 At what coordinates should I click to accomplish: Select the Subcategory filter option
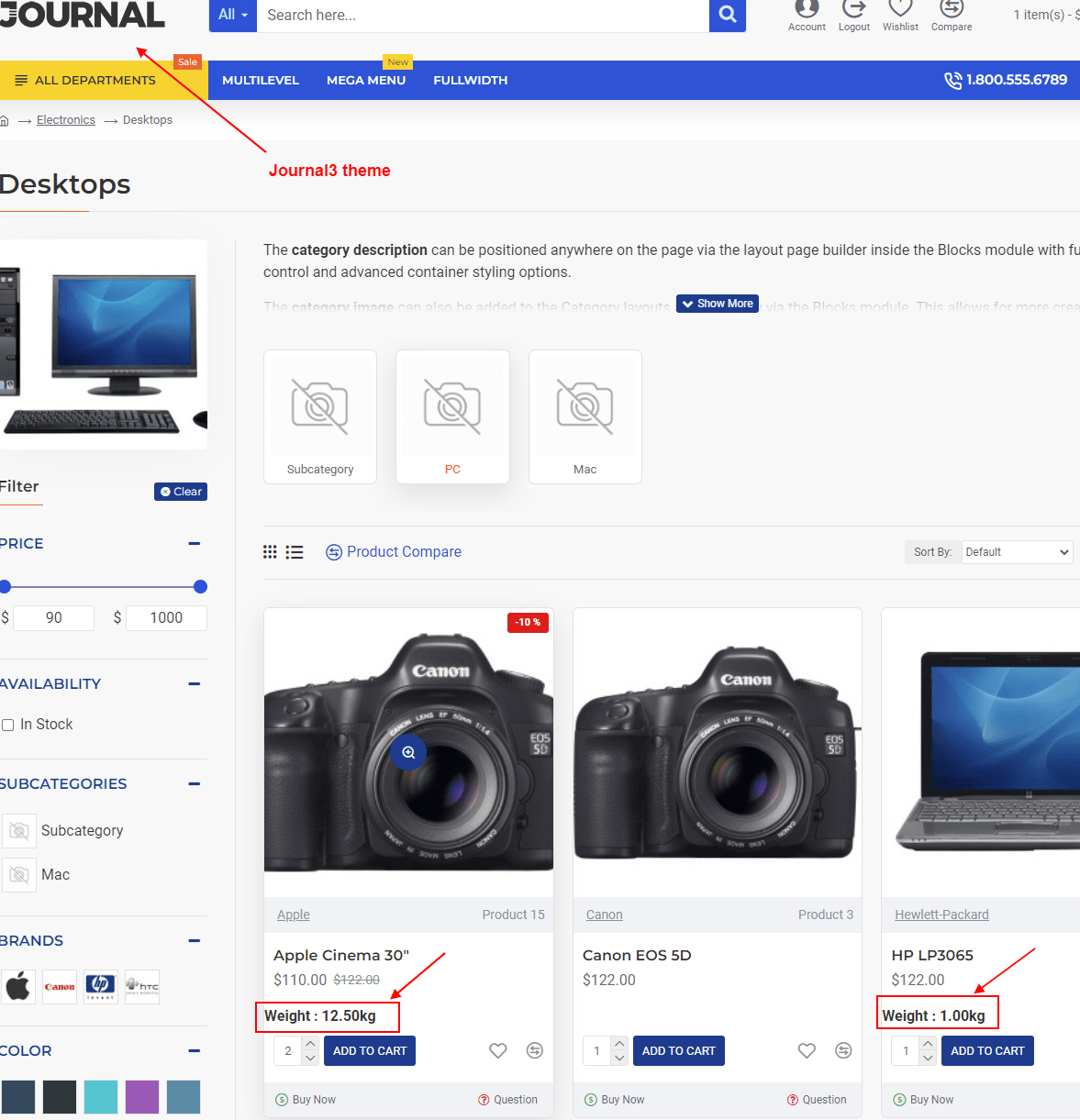pos(62,830)
